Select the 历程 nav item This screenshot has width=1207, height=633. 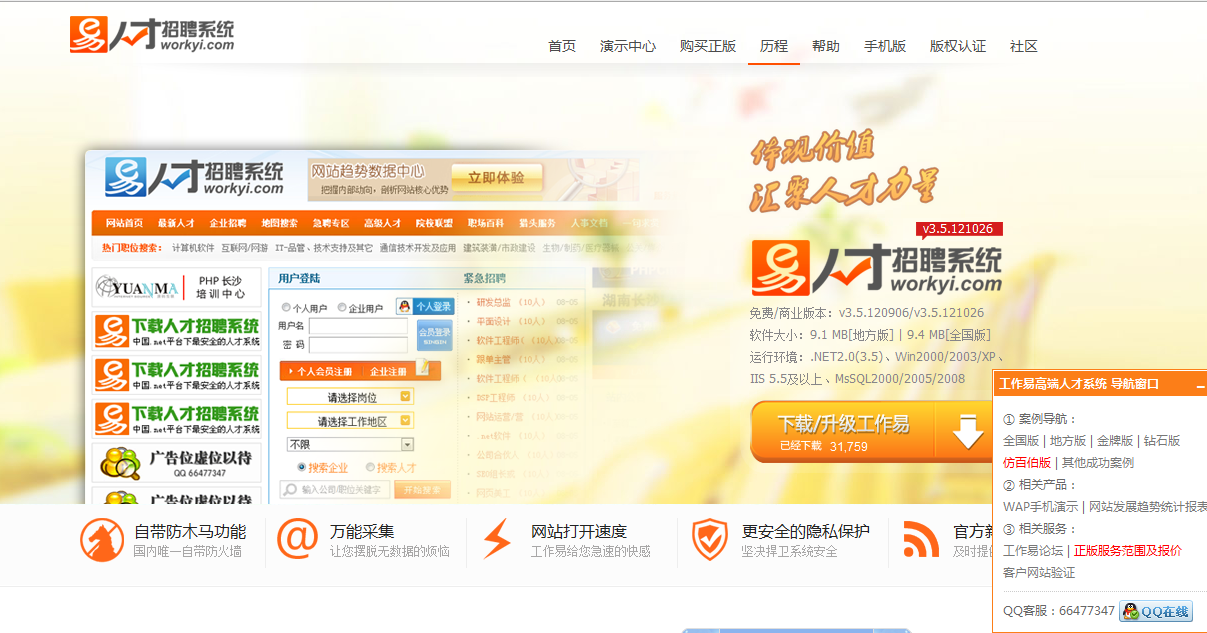tap(774, 46)
